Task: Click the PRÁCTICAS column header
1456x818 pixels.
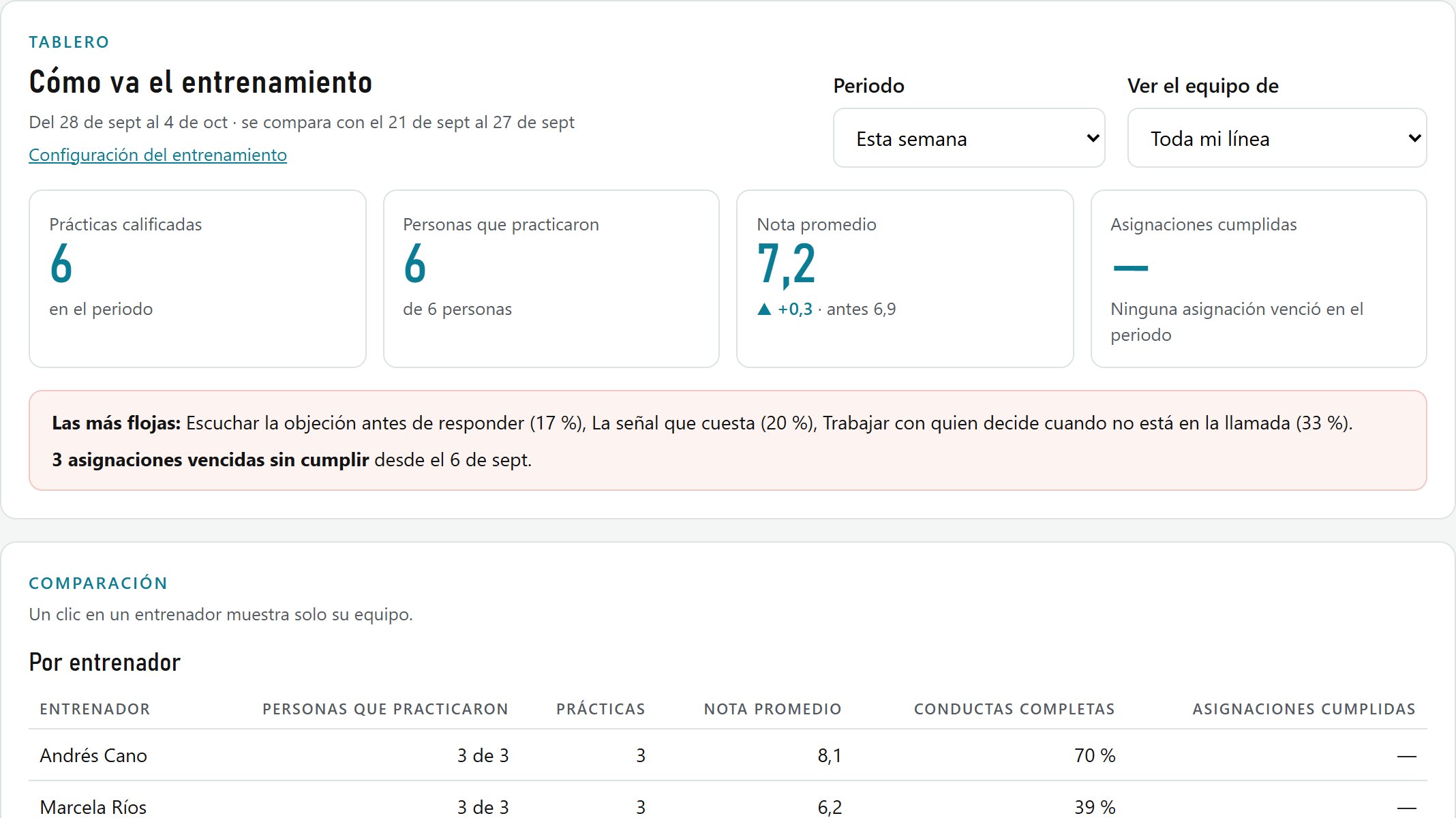Action: coord(601,709)
